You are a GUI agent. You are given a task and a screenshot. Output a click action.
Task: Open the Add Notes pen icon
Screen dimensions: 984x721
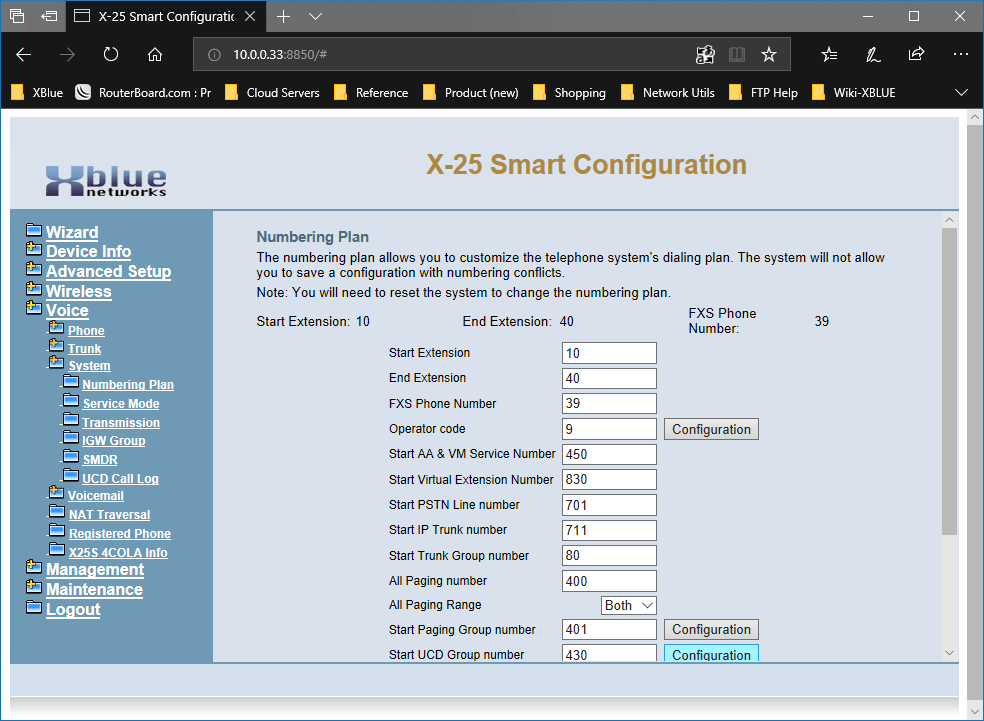point(873,55)
